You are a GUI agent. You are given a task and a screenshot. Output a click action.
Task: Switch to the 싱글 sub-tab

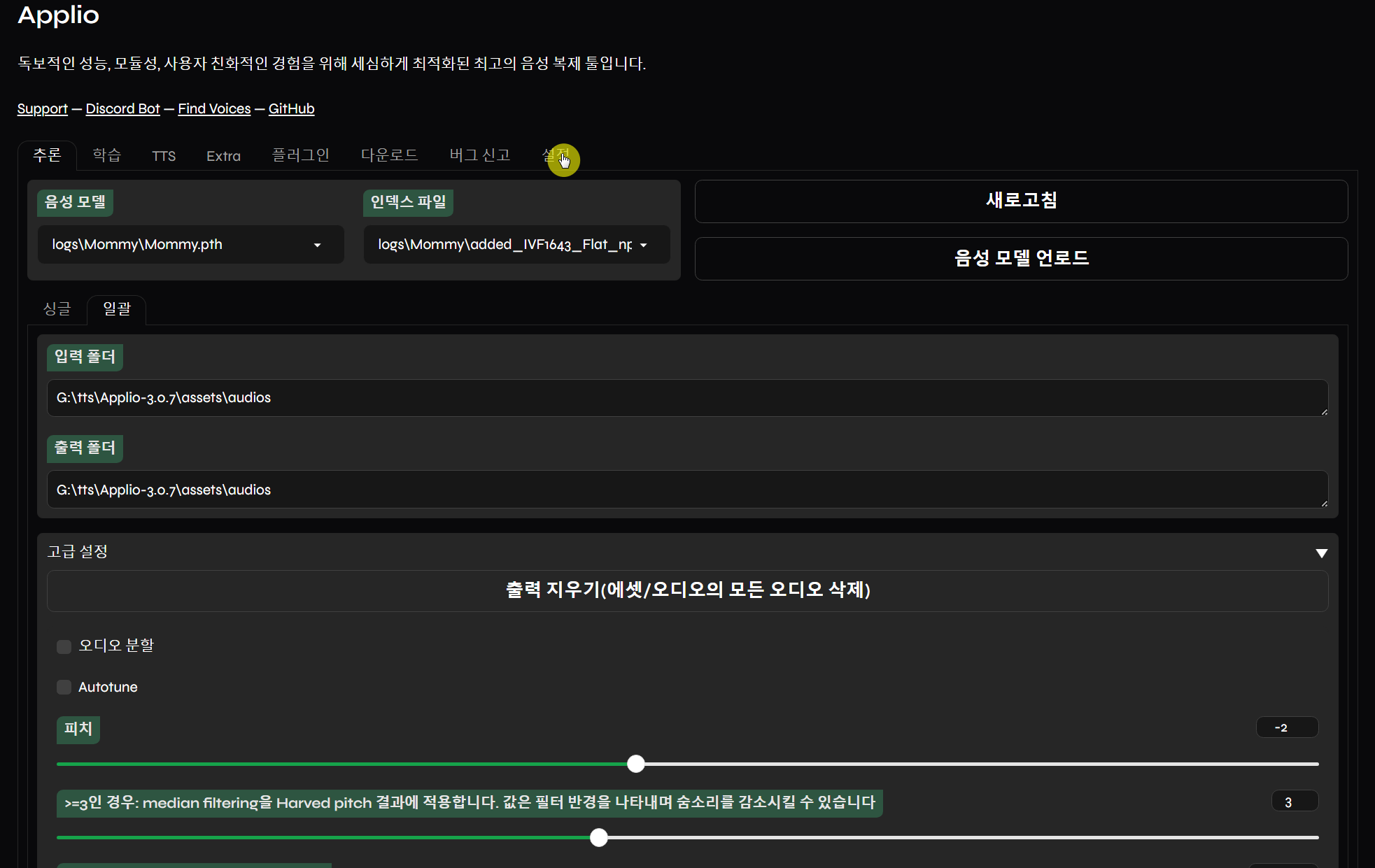pos(57,309)
